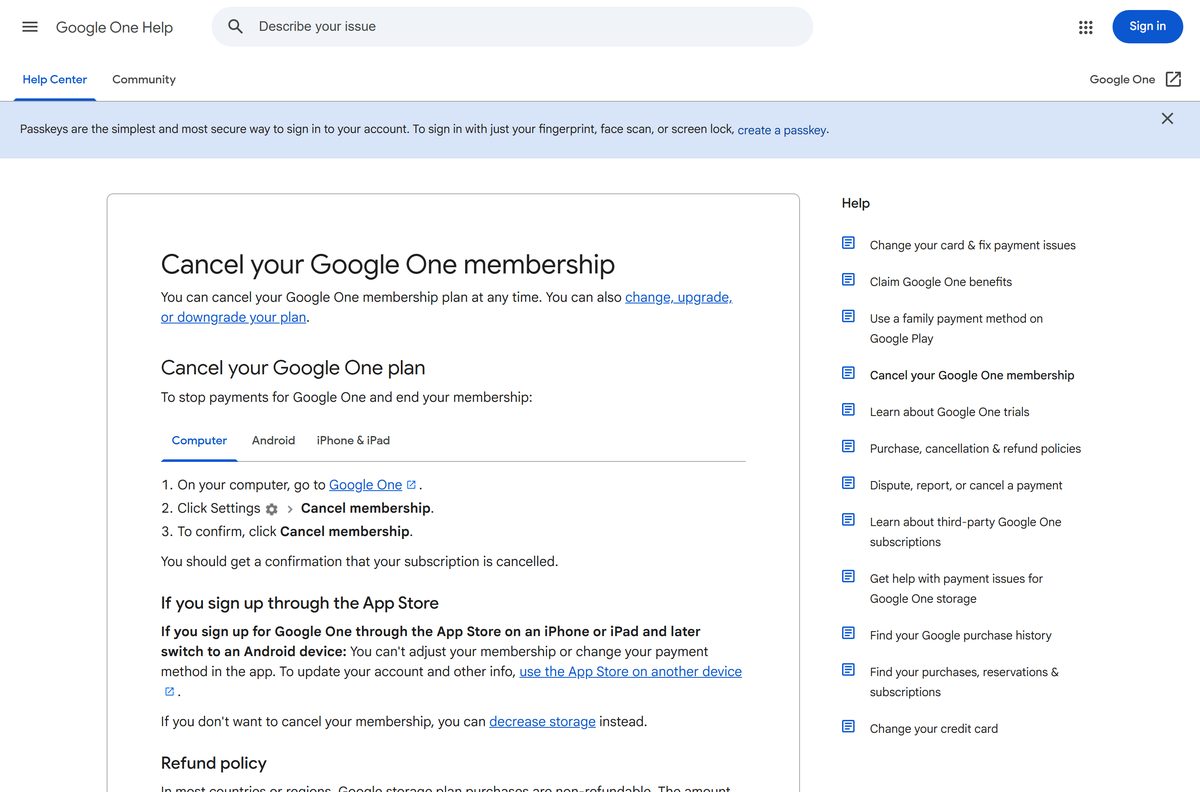Click the Google One external link icon
This screenshot has width=1200, height=792.
click(1174, 79)
